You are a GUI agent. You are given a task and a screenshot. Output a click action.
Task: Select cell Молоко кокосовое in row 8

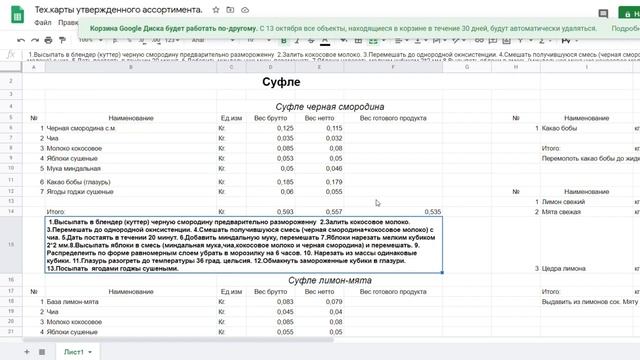131,148
